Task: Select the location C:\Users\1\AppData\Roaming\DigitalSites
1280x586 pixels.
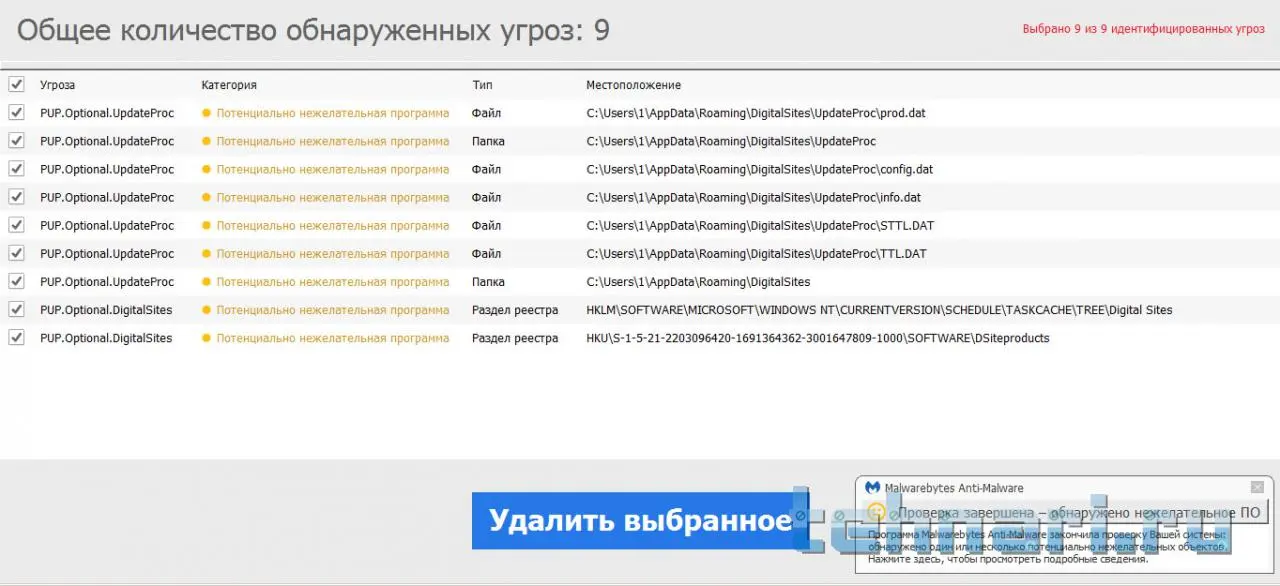Action: pyautogui.click(x=698, y=281)
